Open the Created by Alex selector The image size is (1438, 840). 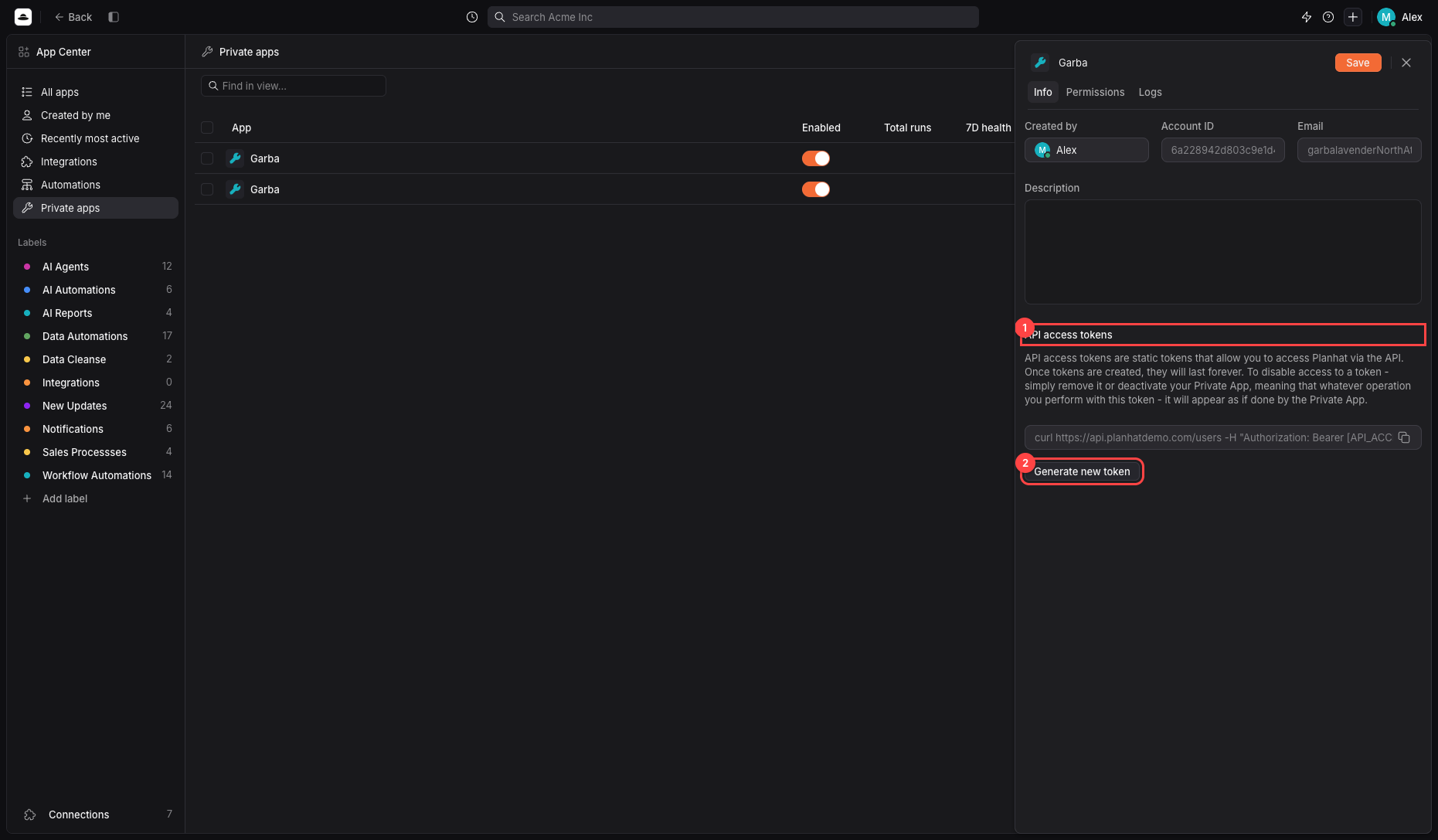[x=1086, y=150]
